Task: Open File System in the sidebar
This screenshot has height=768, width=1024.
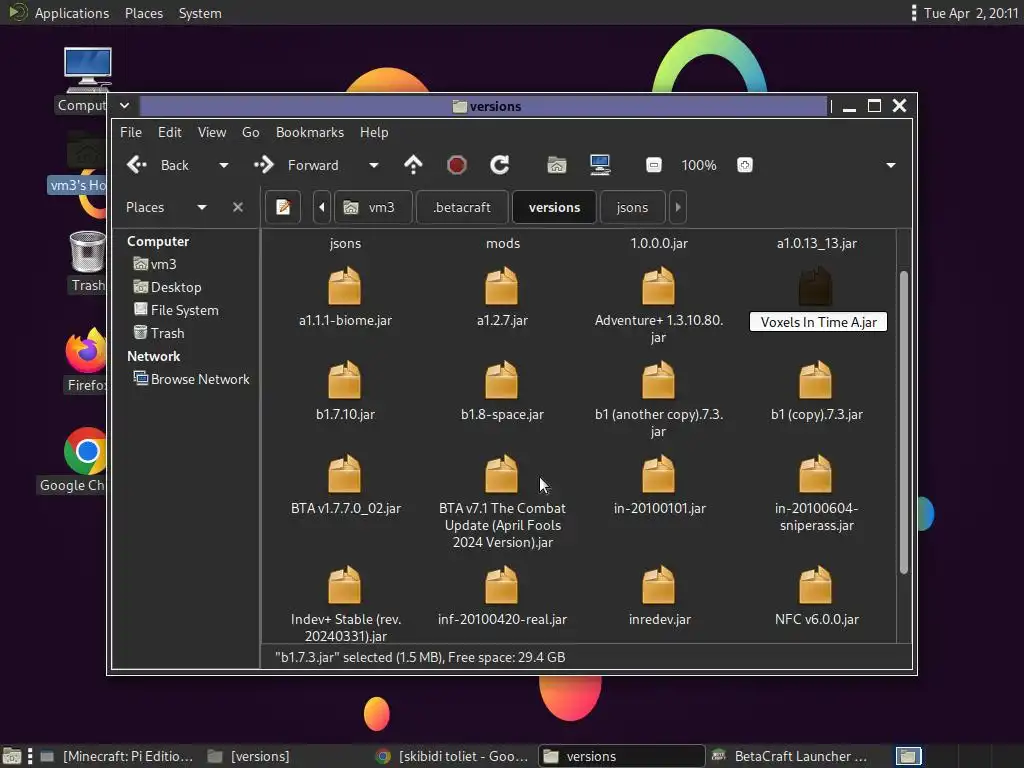Action: [176, 310]
